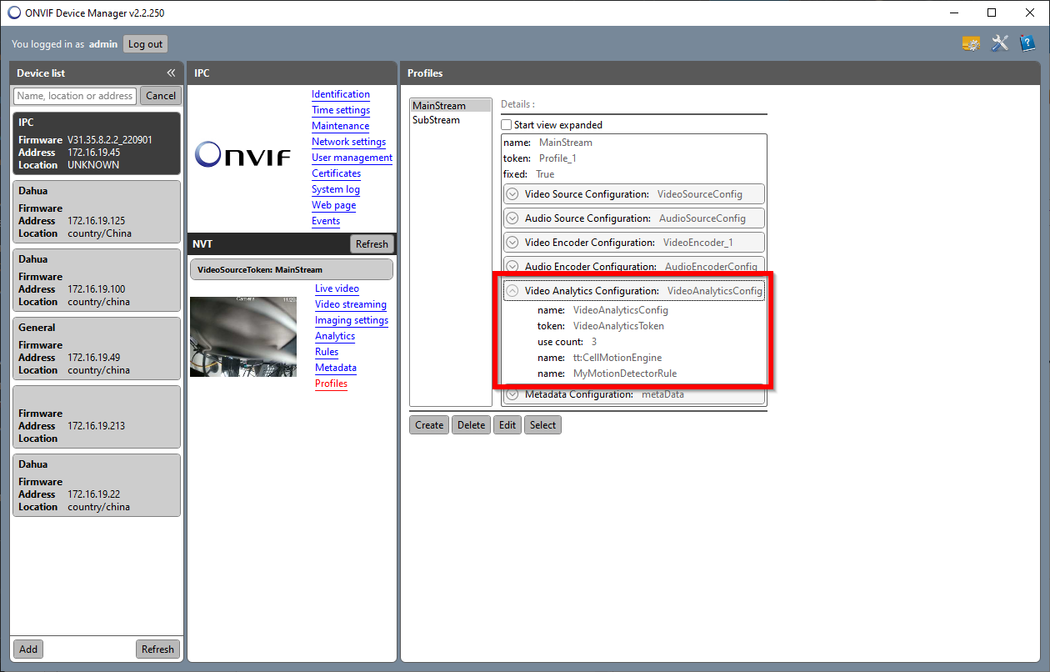Expand Audio Source Configuration section
The height and width of the screenshot is (672, 1050).
[x=512, y=218]
